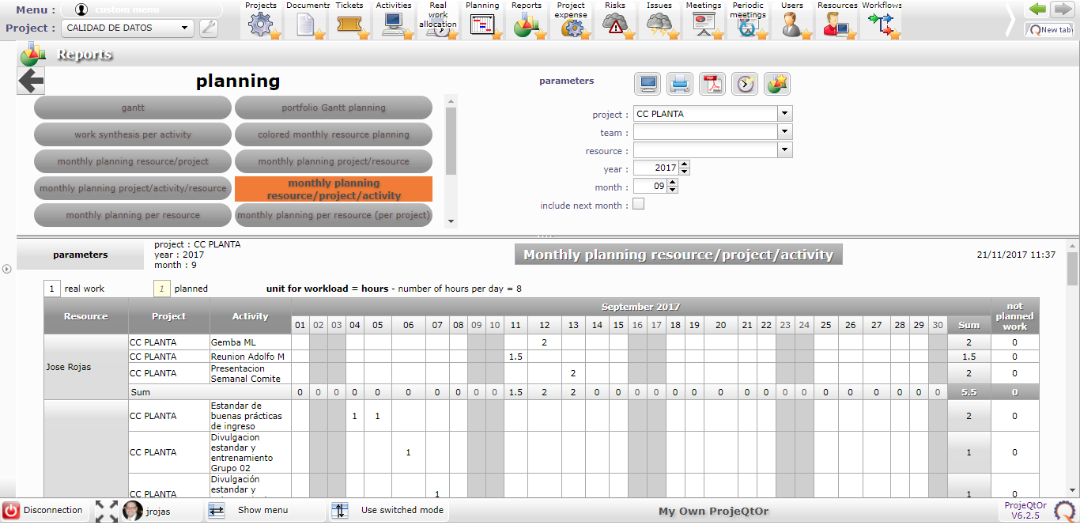Display report on screen with monitor icon
Image resolution: width=1080 pixels, height=523 pixels.
pos(648,84)
